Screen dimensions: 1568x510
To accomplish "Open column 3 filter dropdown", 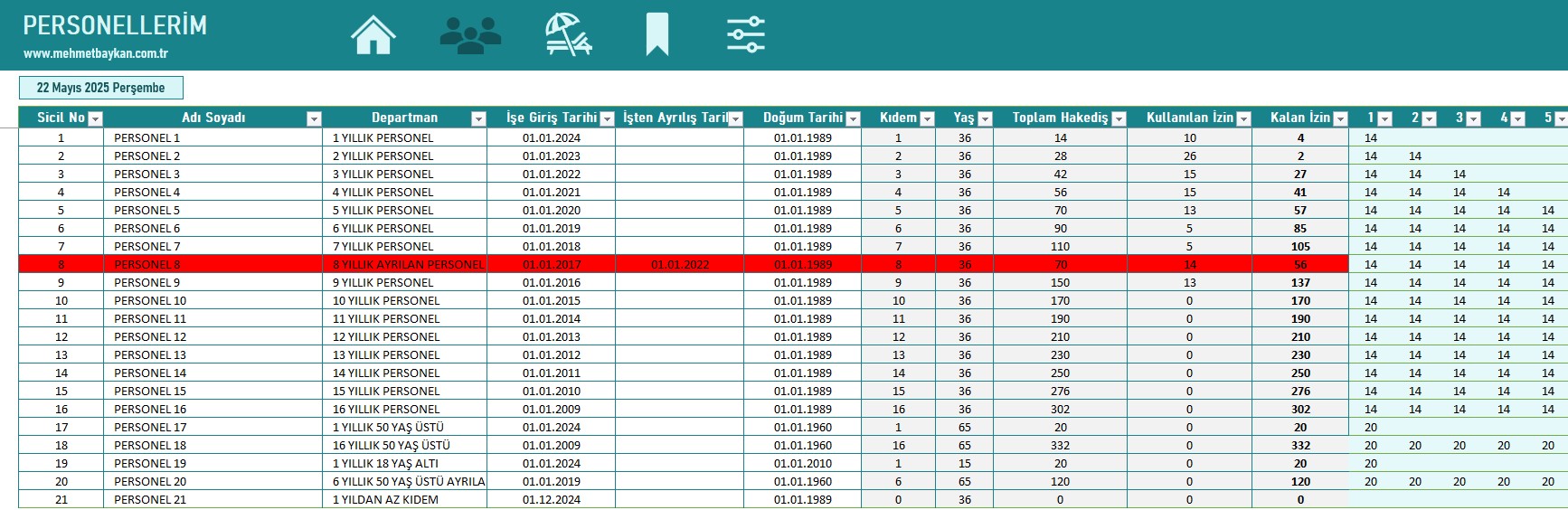I will click(x=1473, y=118).
